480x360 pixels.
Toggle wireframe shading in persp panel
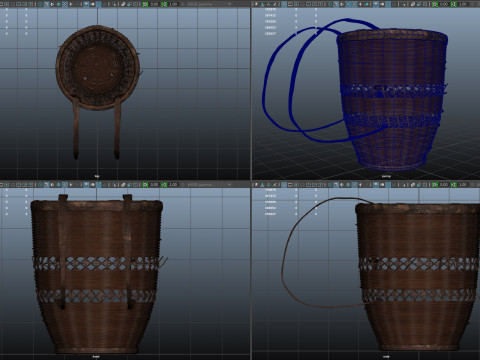[x=330, y=4]
